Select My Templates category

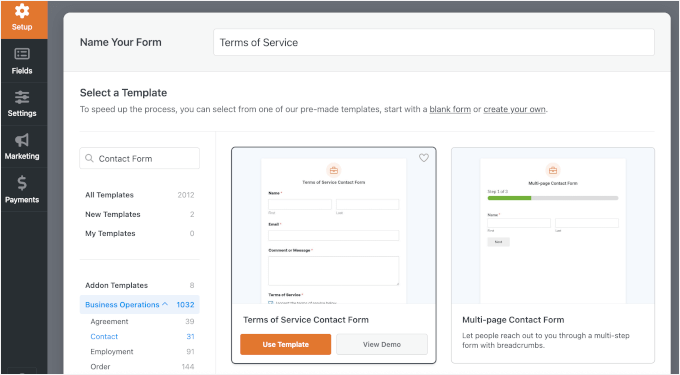[x=140, y=233]
